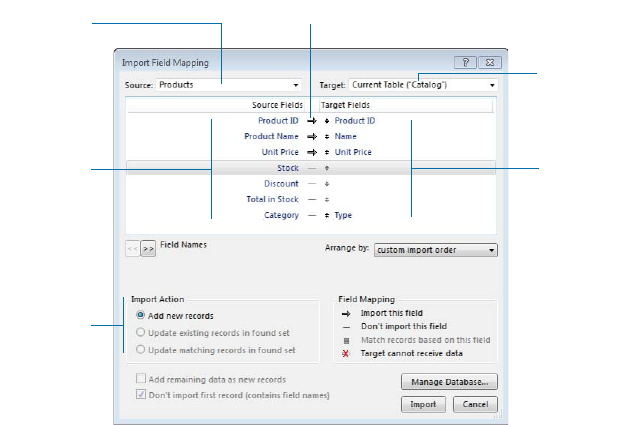The height and width of the screenshot is (425, 632).
Task: Show the next record with the >> button
Action: coord(148,250)
